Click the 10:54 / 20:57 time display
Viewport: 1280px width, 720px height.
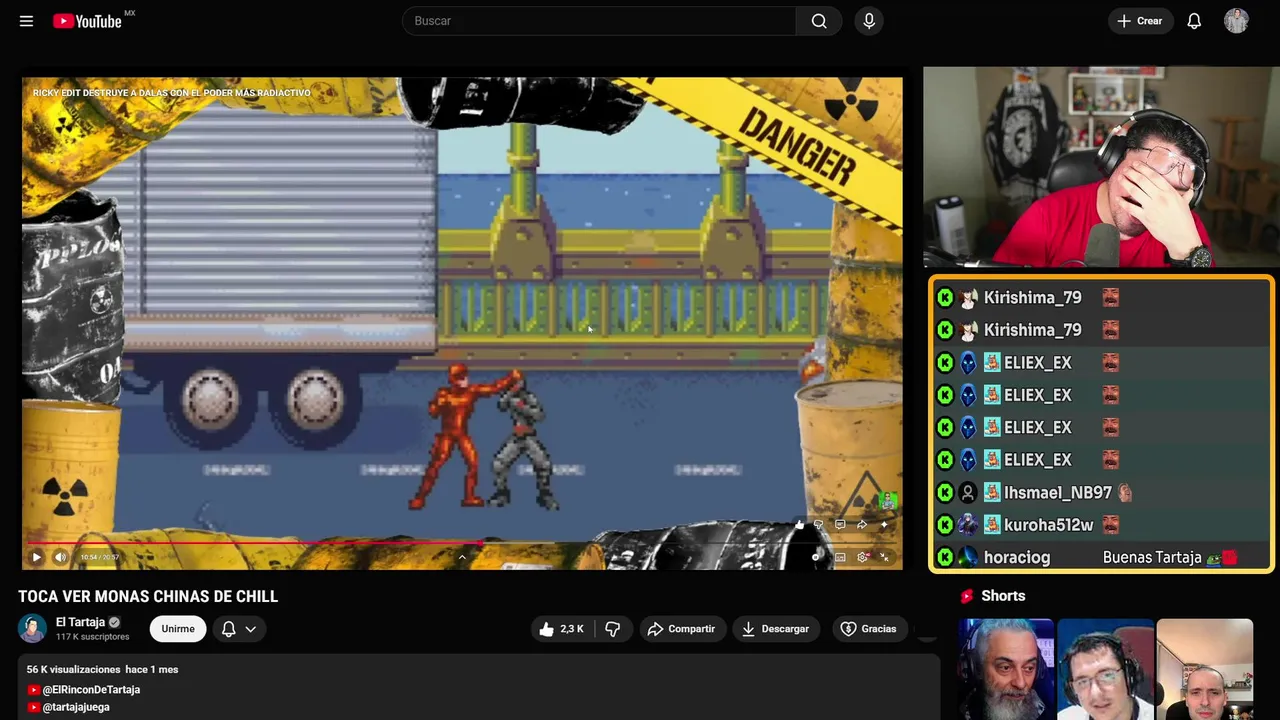click(99, 557)
